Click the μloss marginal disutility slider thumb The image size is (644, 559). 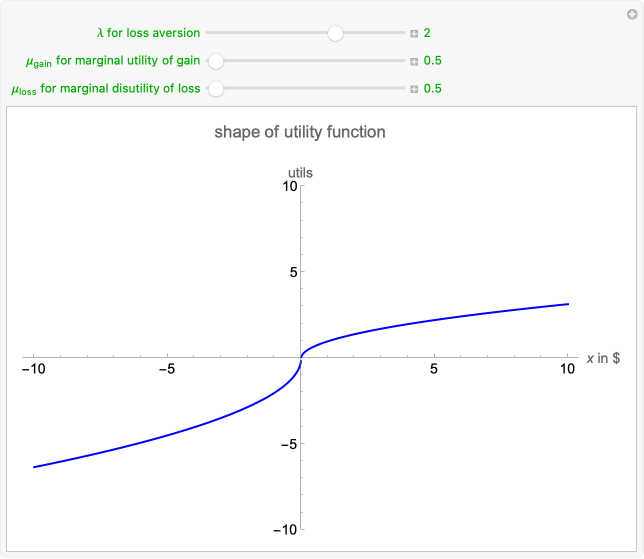pyautogui.click(x=215, y=89)
